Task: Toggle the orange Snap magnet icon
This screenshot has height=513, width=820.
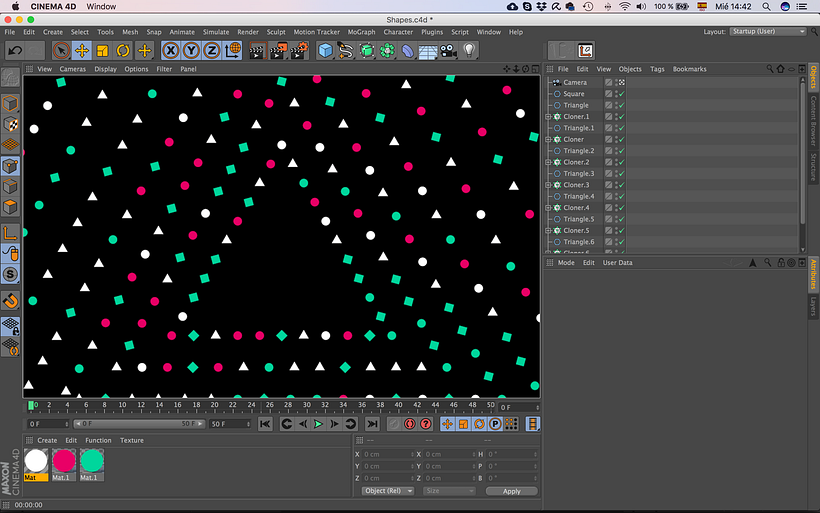Action: [10, 301]
